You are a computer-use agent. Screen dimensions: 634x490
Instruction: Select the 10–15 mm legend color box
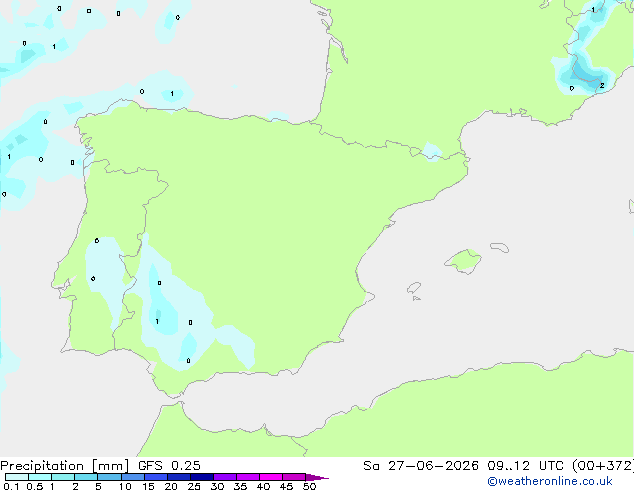pos(133,477)
